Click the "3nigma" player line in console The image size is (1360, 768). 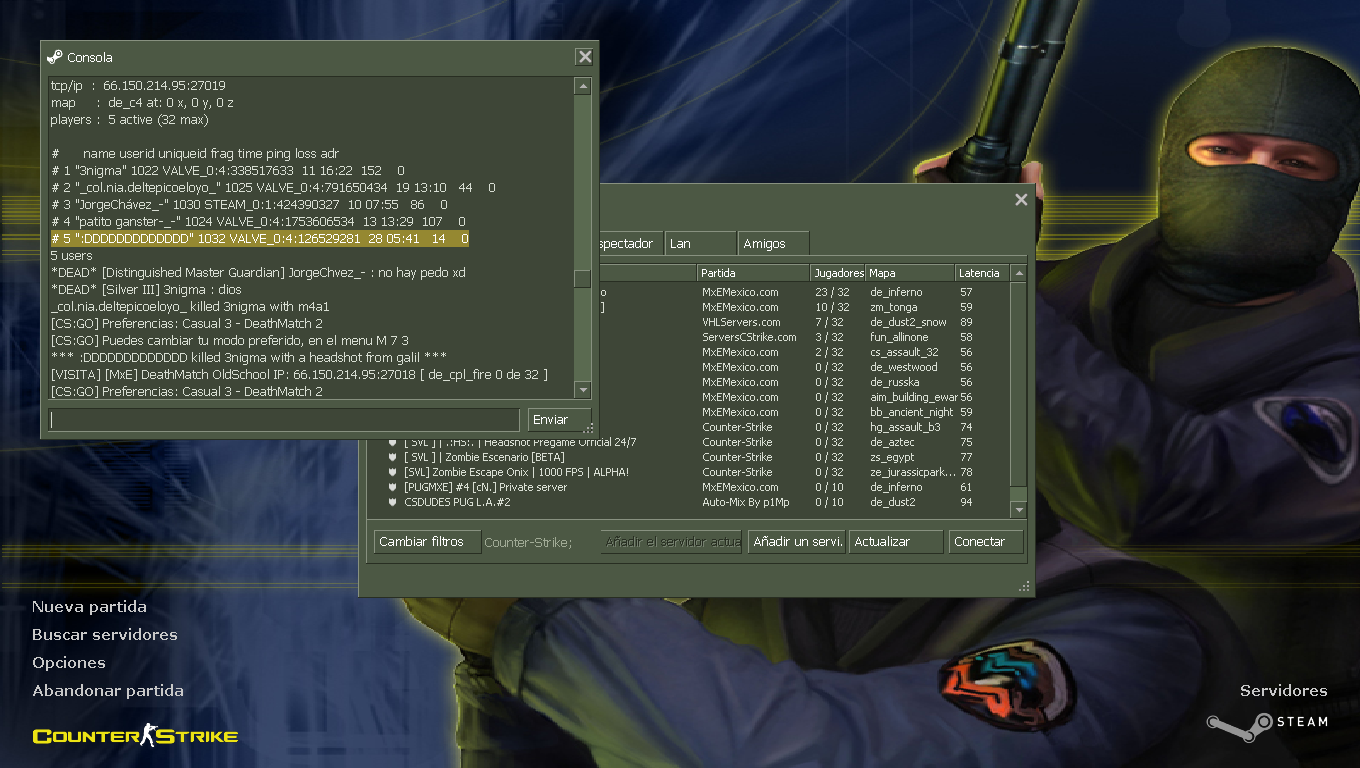(x=229, y=171)
